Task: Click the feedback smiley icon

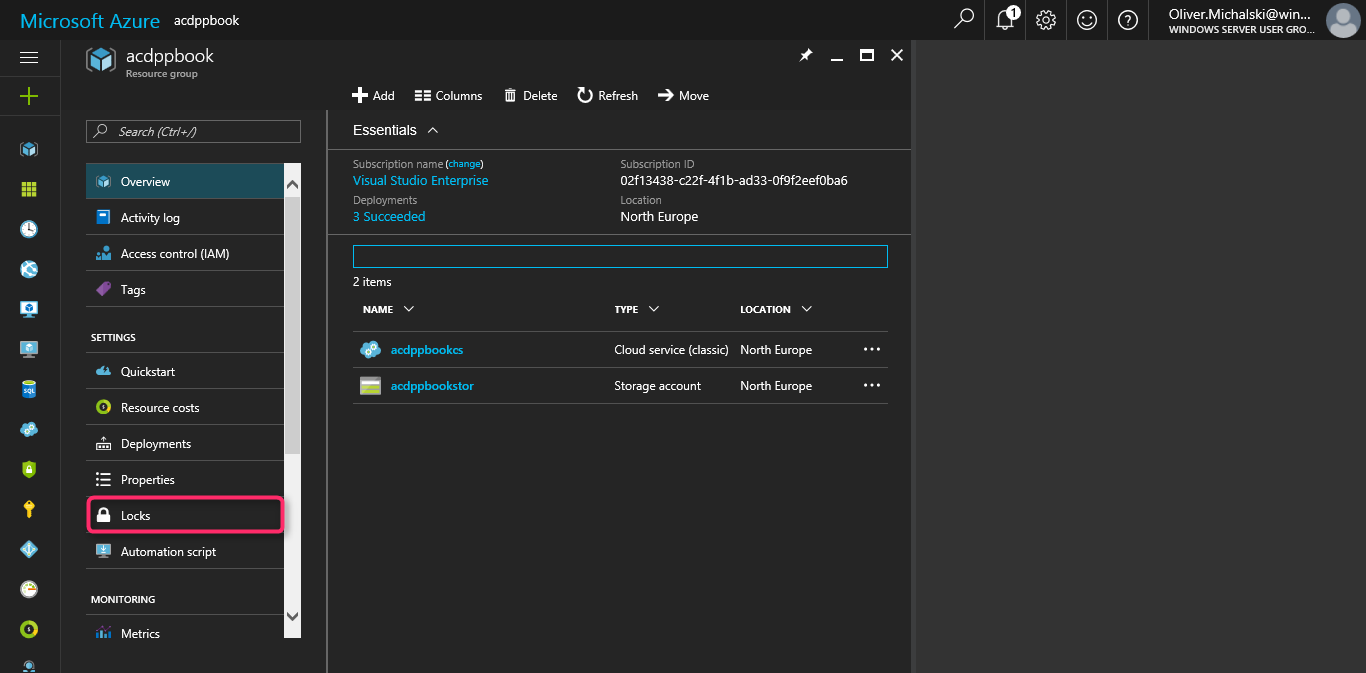Action: [1087, 20]
